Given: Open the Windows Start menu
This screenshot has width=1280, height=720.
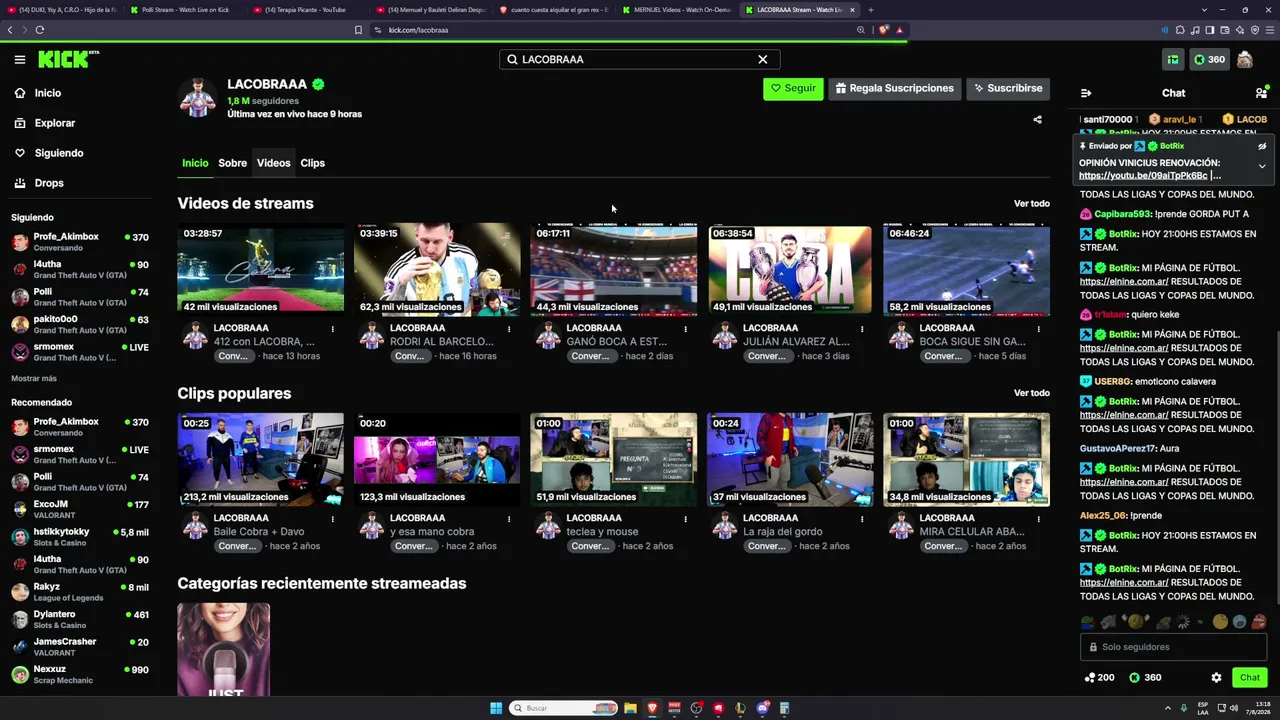Looking at the screenshot, I should [496, 708].
